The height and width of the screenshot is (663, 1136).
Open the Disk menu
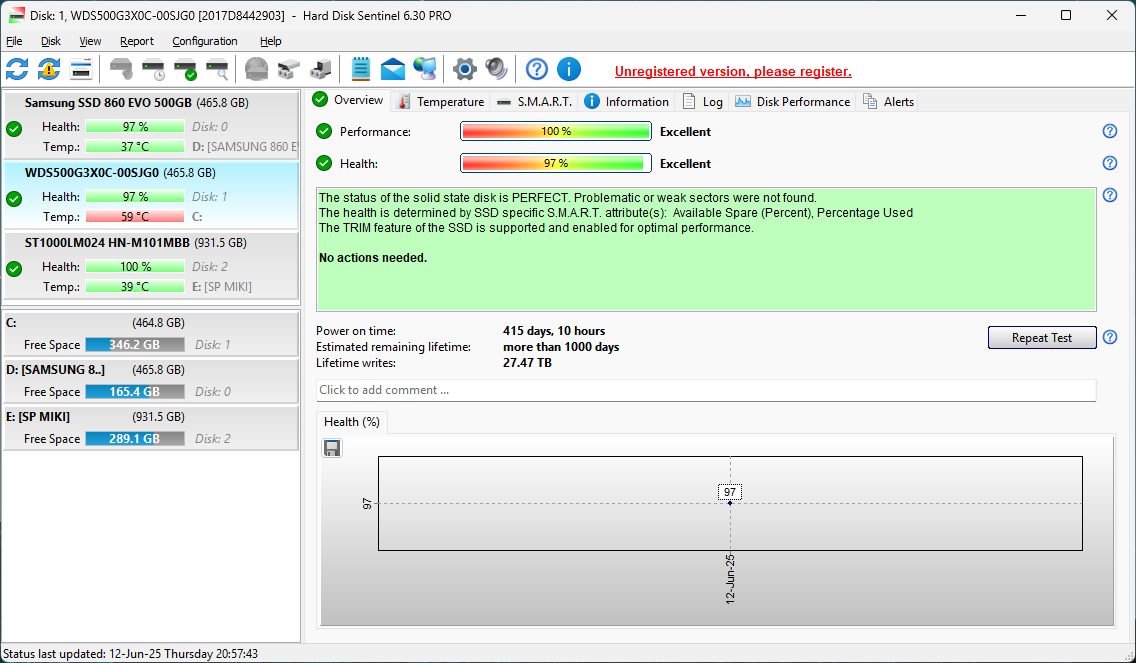(51, 41)
